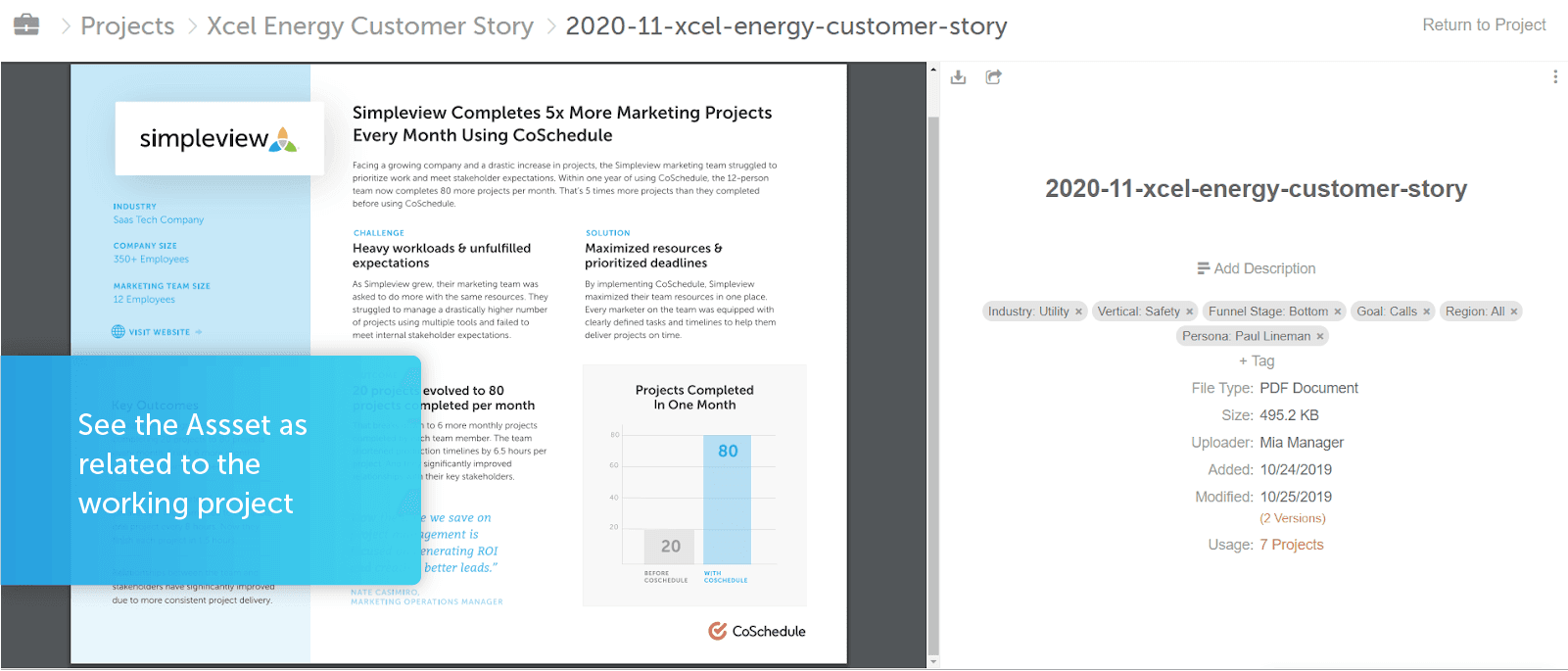The image size is (1568, 671).
Task: Click the Heavy workloads & unfulfilled expectations heading
Action: tap(442, 256)
